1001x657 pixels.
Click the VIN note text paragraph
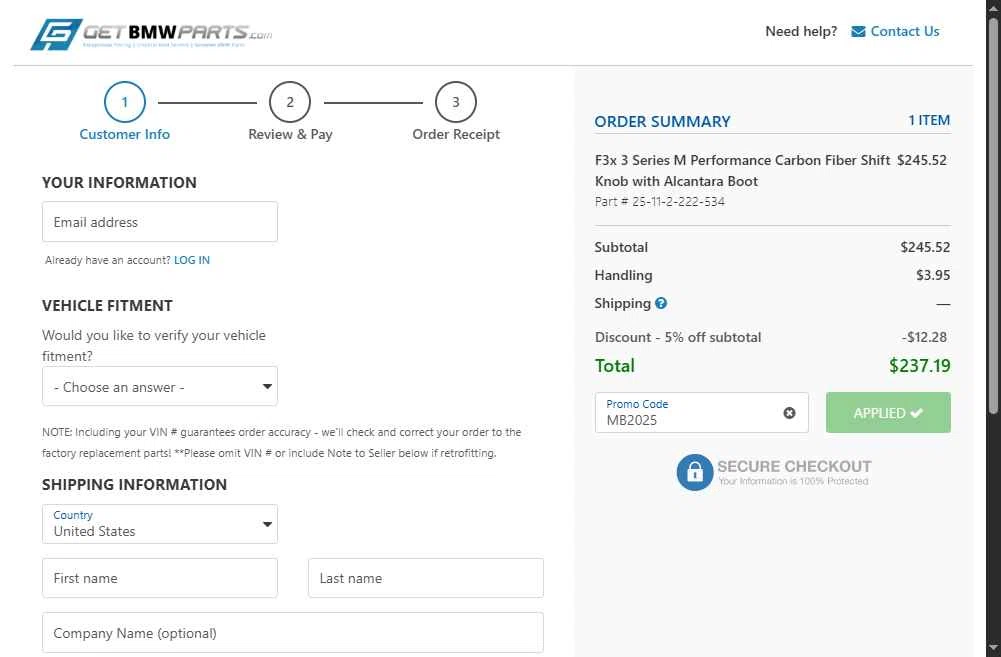(282, 442)
